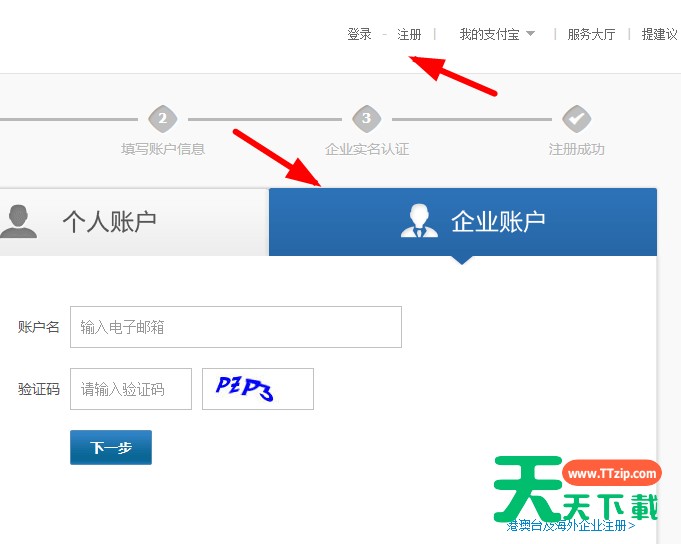Open the 我的支付宝 menu

tap(489, 34)
